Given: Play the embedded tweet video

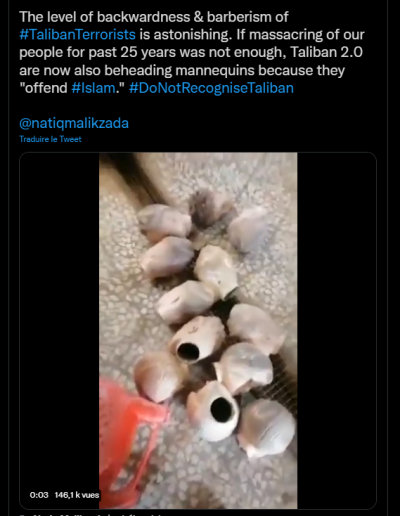Looking at the screenshot, I should tap(198, 330).
